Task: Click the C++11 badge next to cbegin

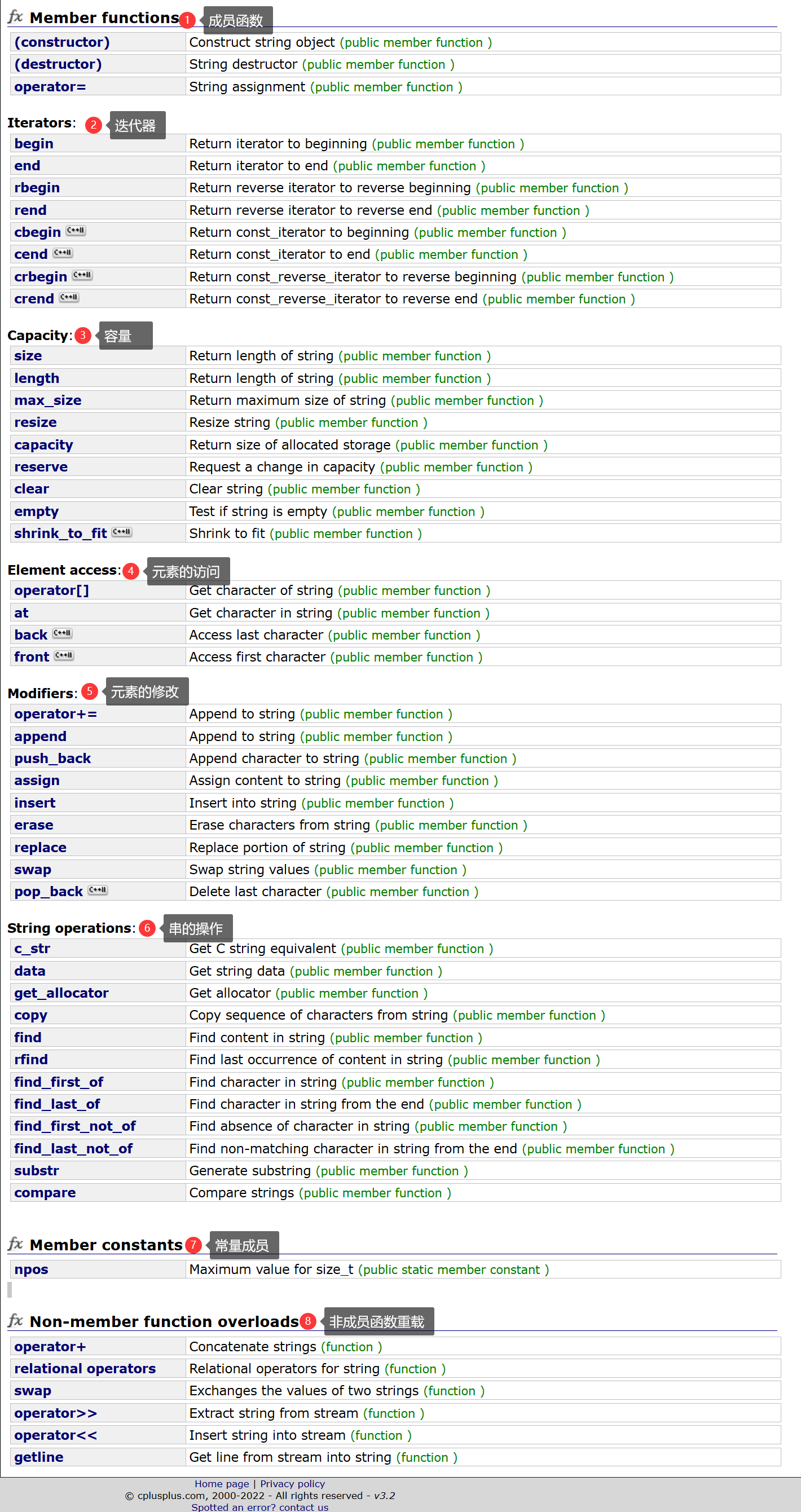Action: coord(76,231)
